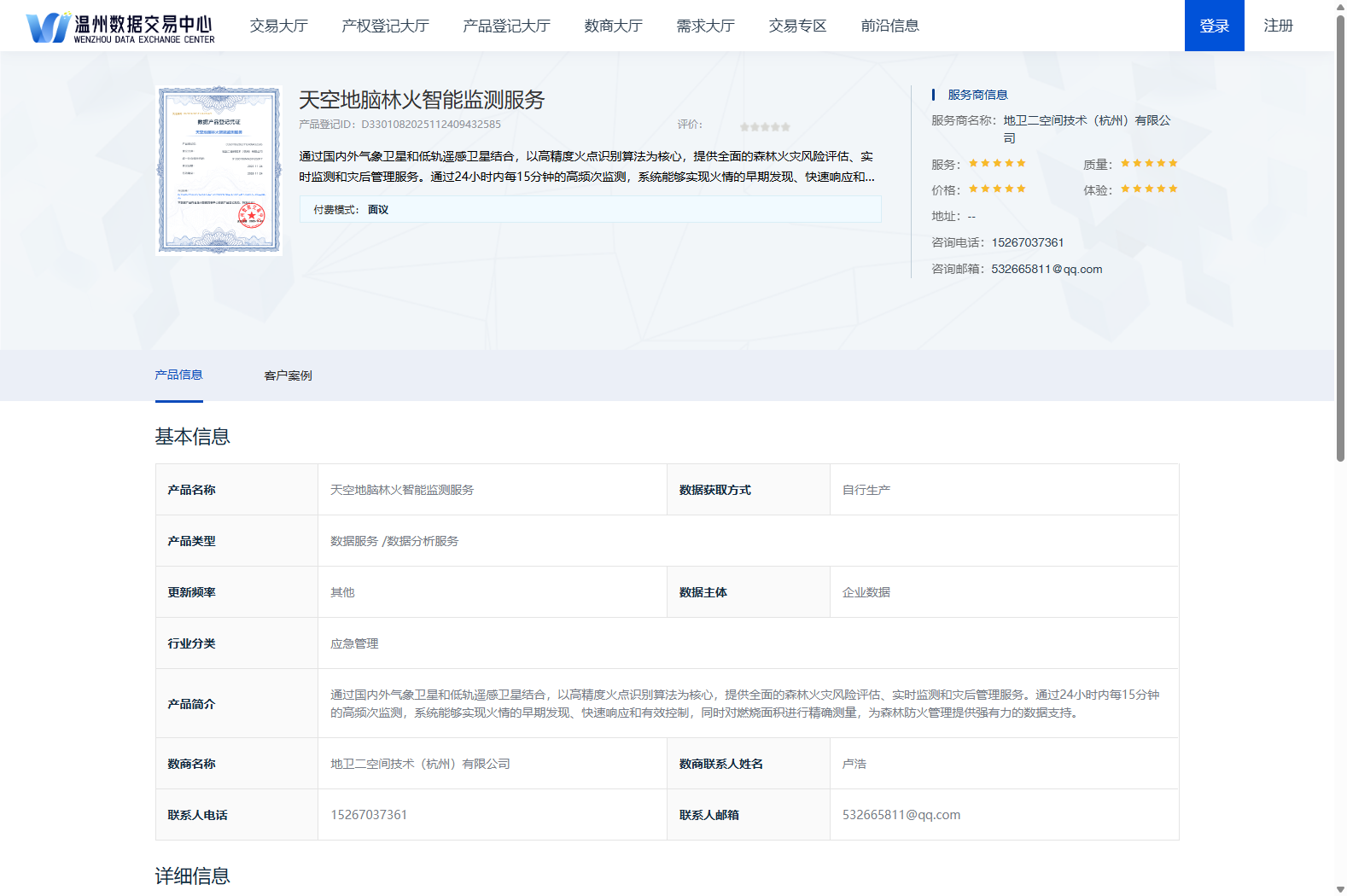Switch to the 产品信息 tab
This screenshot has width=1347, height=896.
pos(178,375)
